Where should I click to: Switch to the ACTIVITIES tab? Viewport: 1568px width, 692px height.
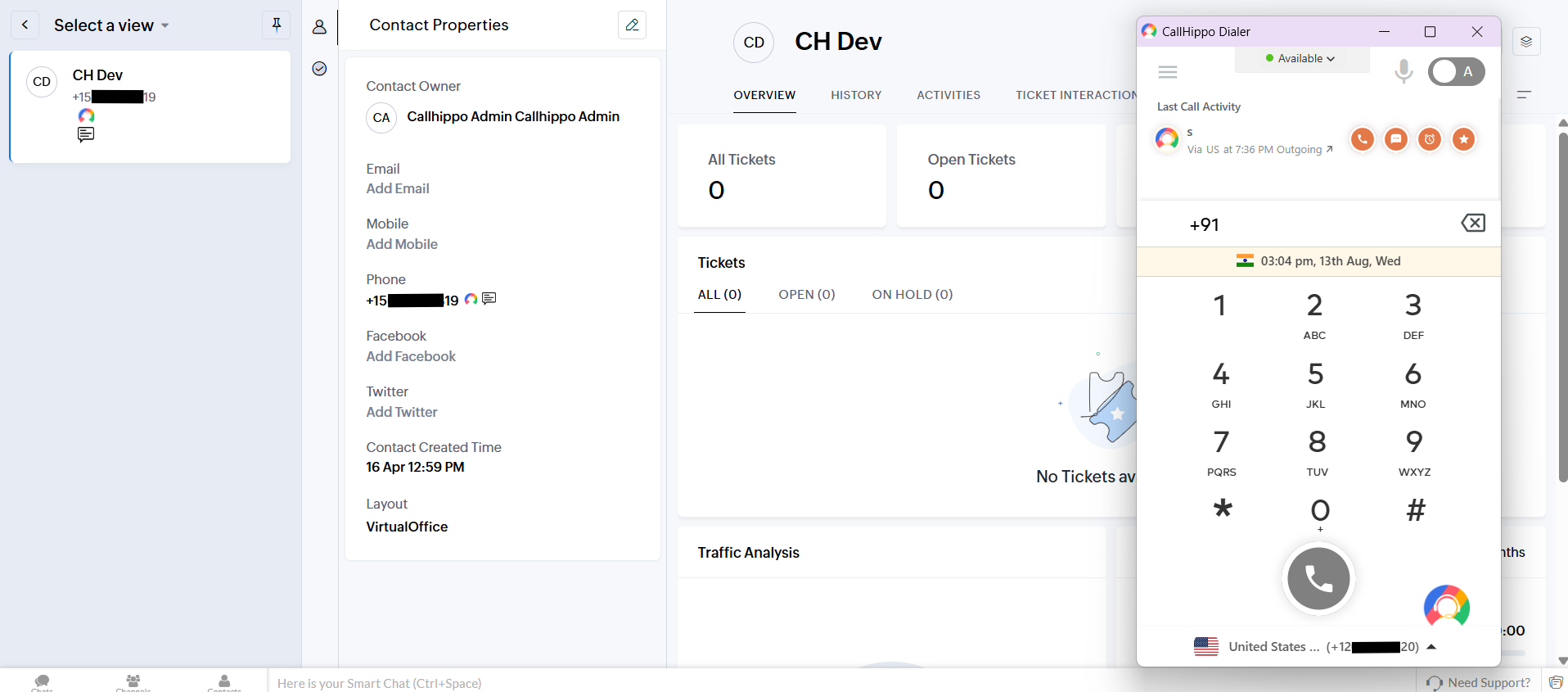[948, 95]
